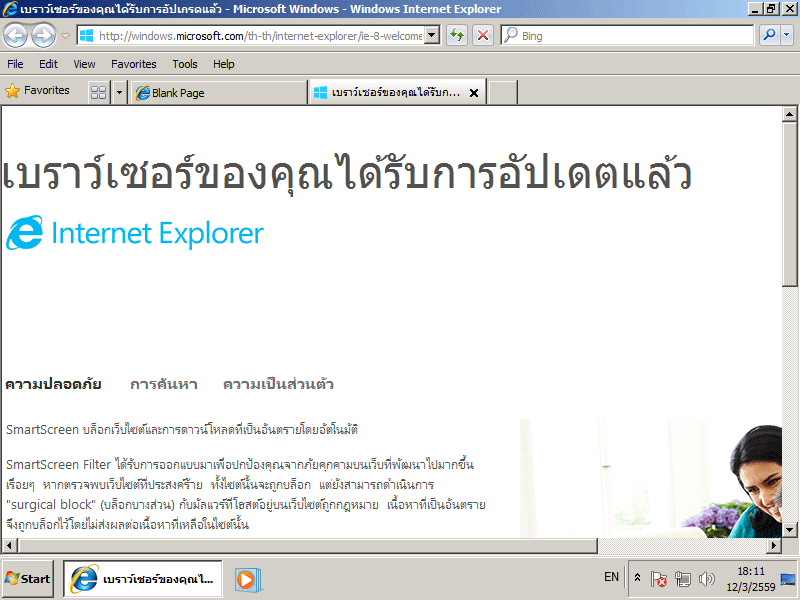Screen dimensions: 800x600
Task: Close the active welcome tab
Action: tap(474, 93)
